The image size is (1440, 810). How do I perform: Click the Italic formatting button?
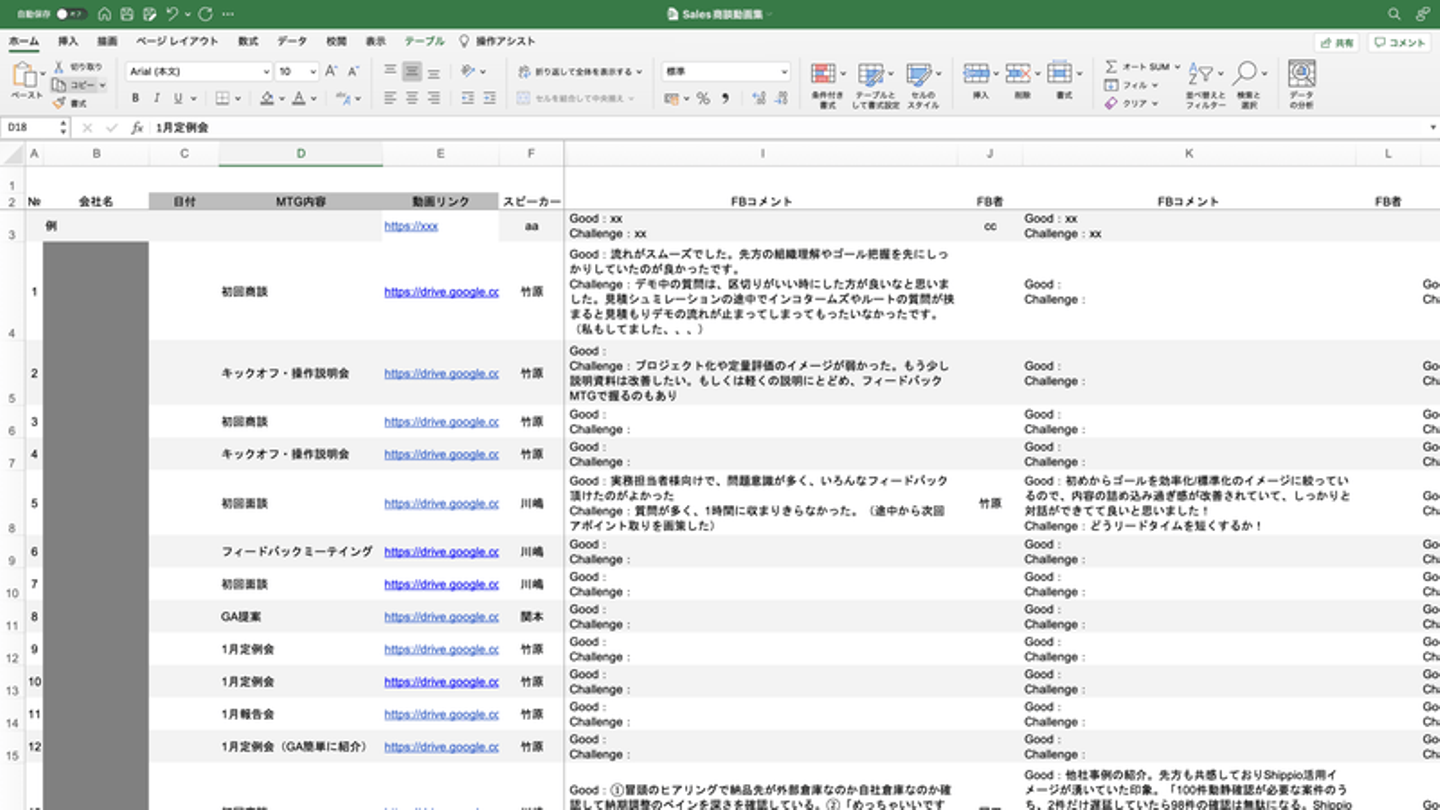tap(157, 98)
